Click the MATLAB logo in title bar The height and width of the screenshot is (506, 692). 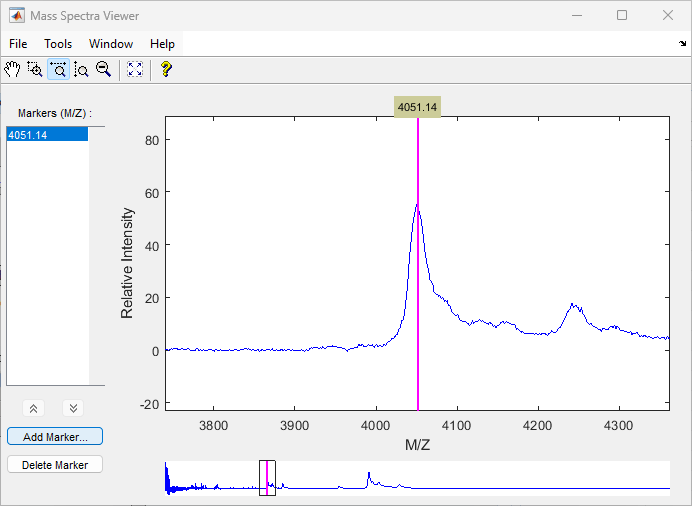click(17, 15)
